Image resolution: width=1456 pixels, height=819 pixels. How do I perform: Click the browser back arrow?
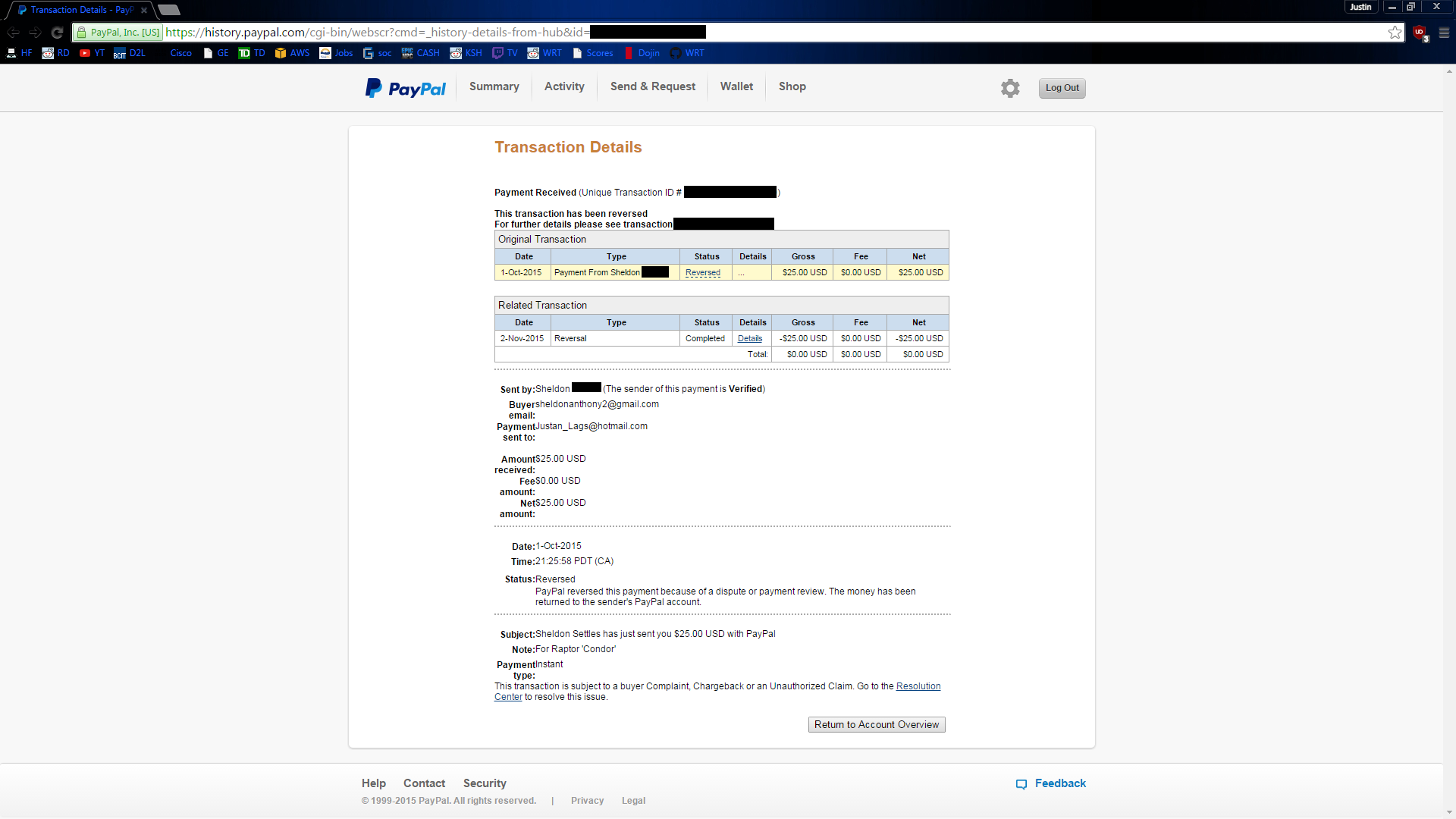coord(13,33)
